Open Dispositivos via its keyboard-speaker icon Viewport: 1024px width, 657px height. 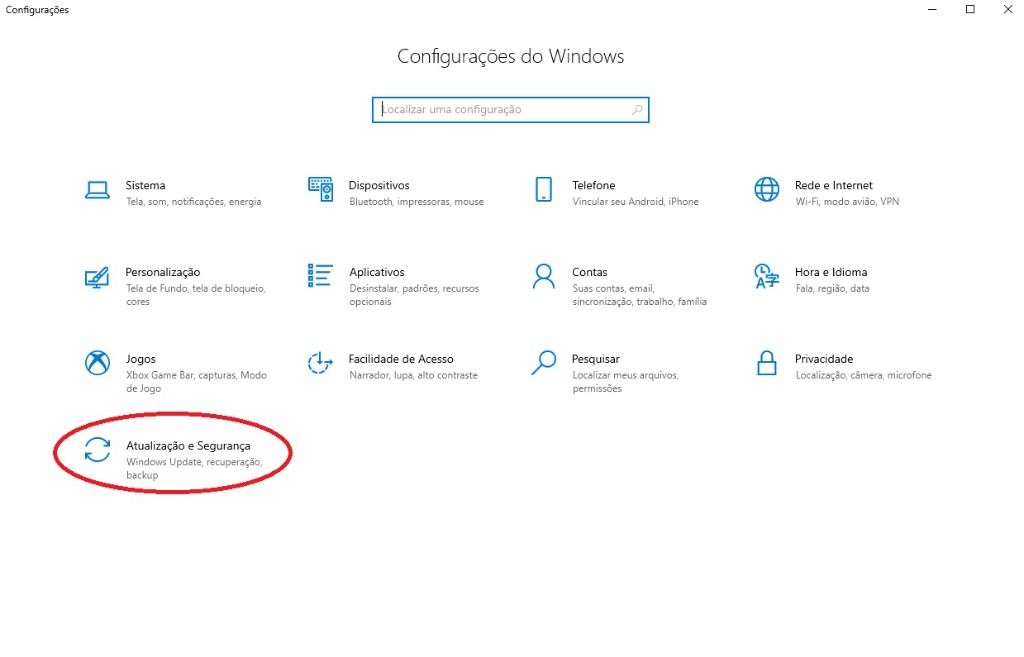point(320,190)
